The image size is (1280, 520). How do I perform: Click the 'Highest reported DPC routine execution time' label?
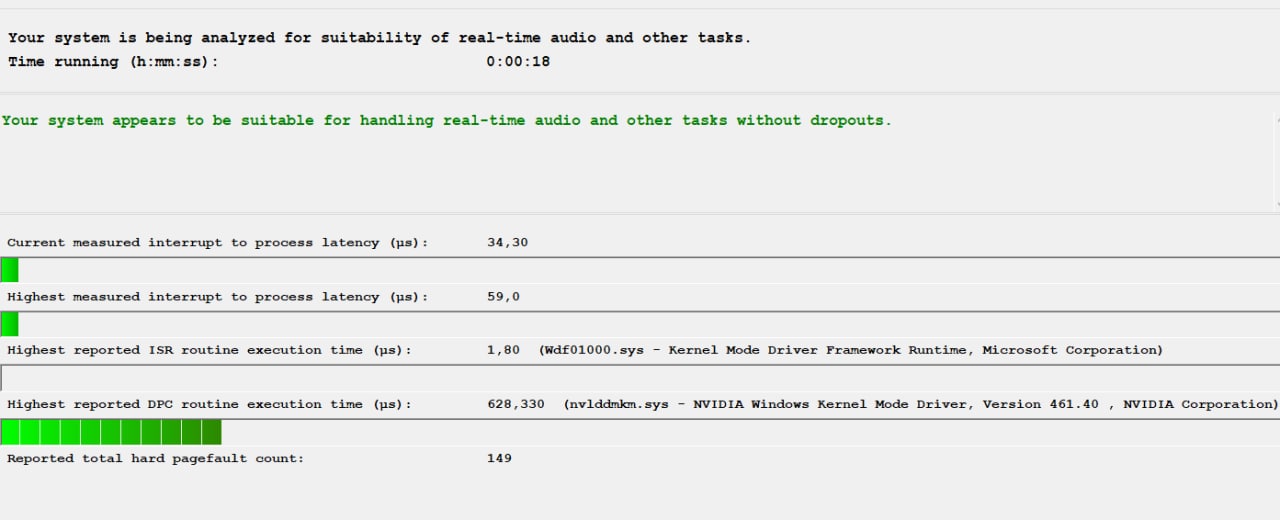[x=209, y=405]
